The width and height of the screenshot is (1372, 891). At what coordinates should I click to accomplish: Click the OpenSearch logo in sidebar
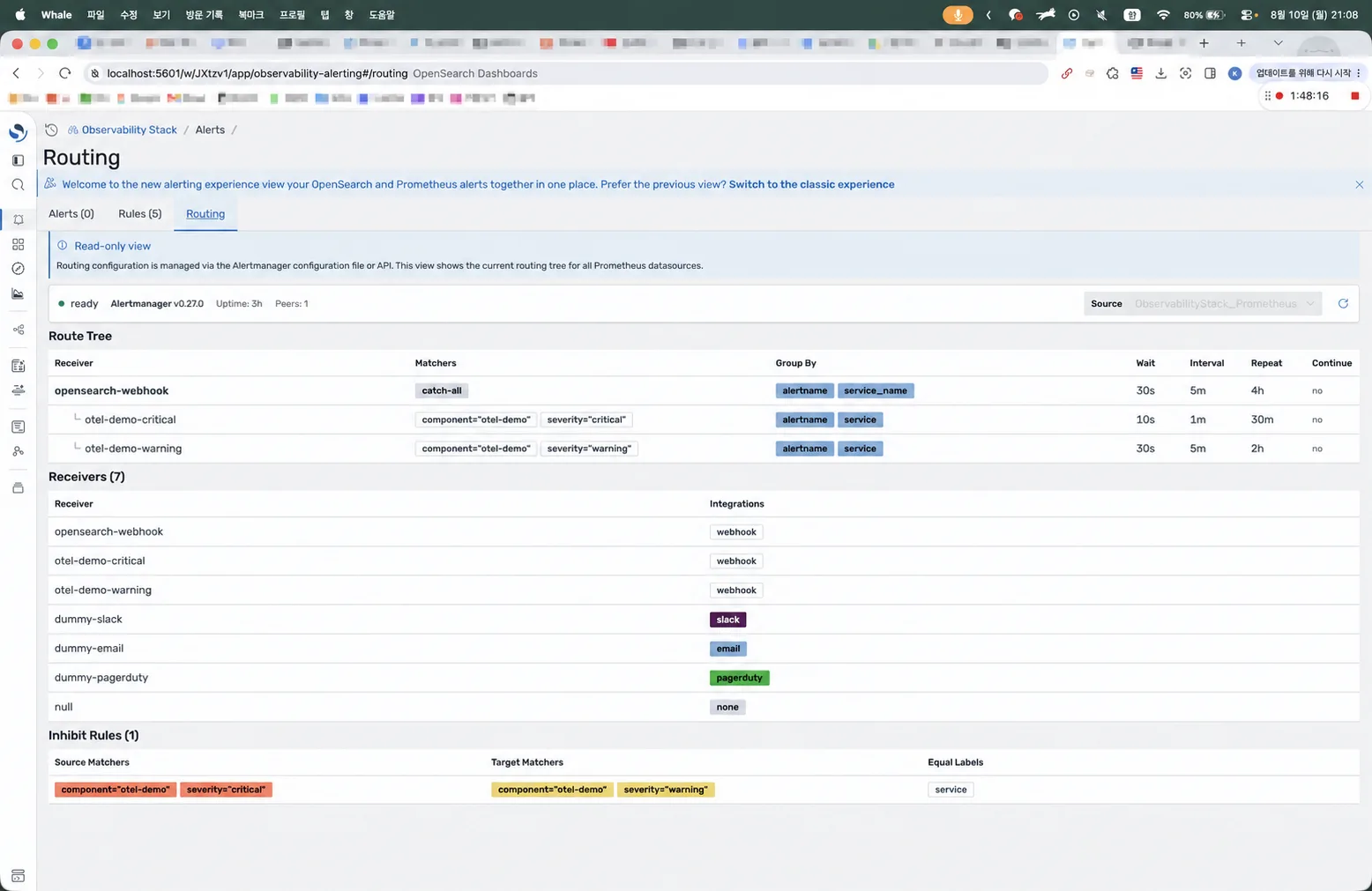tap(18, 132)
